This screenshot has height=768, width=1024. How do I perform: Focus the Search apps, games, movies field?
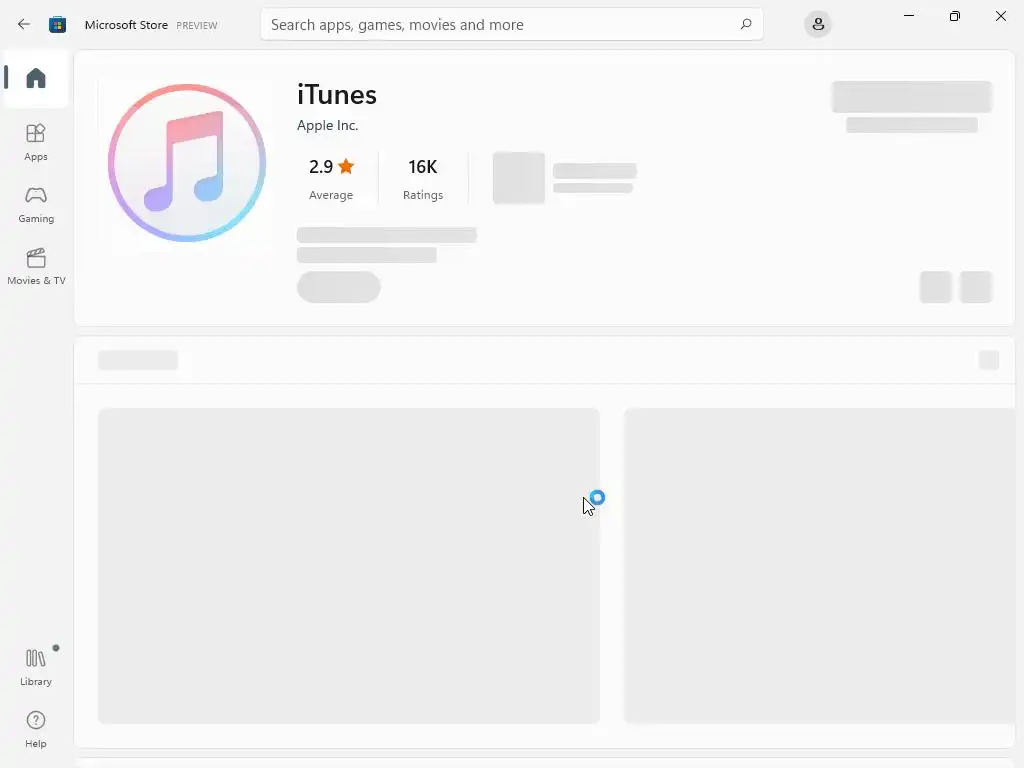pos(511,24)
